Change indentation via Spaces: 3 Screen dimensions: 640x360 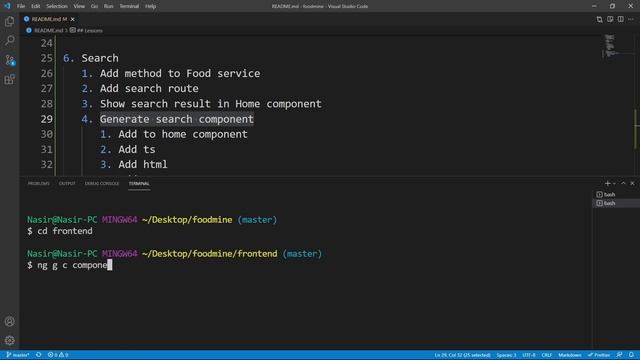[x=506, y=355]
